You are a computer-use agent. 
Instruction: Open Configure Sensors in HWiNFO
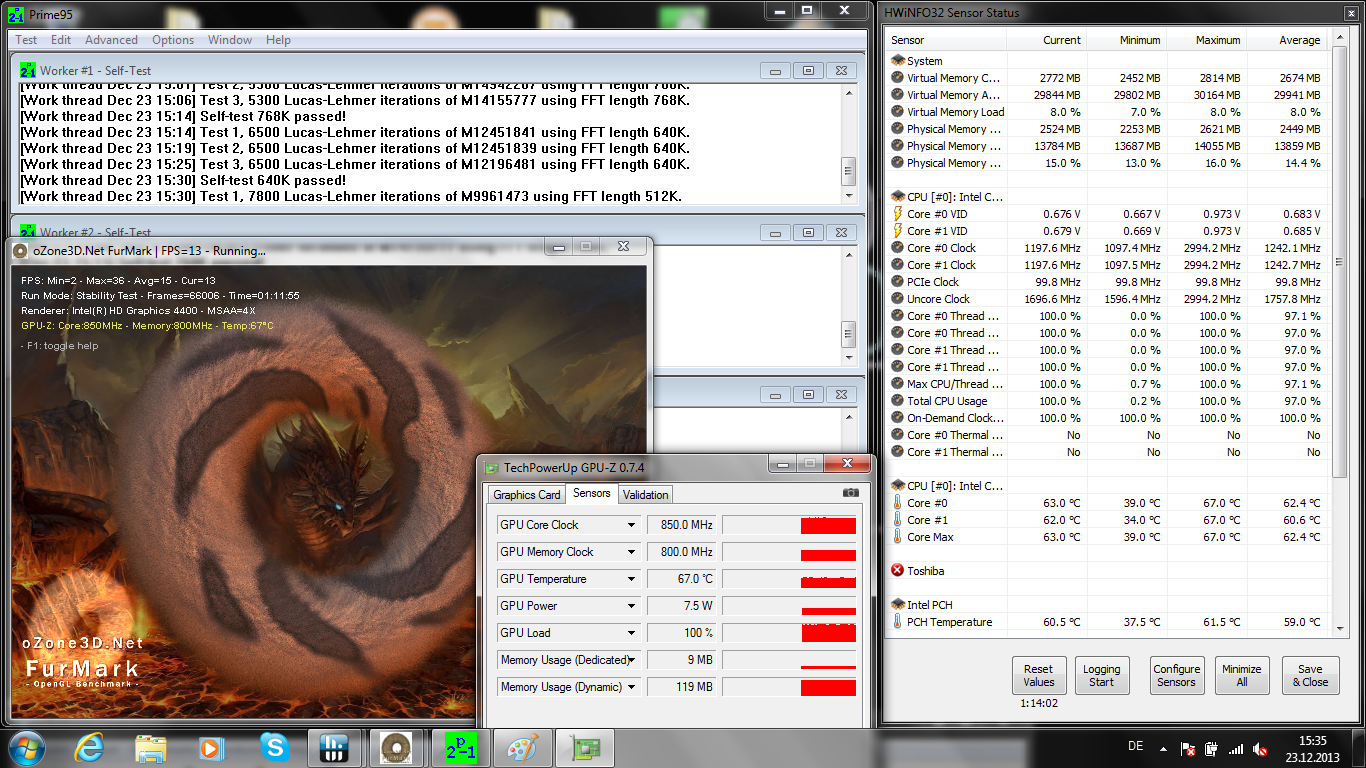[x=1176, y=675]
